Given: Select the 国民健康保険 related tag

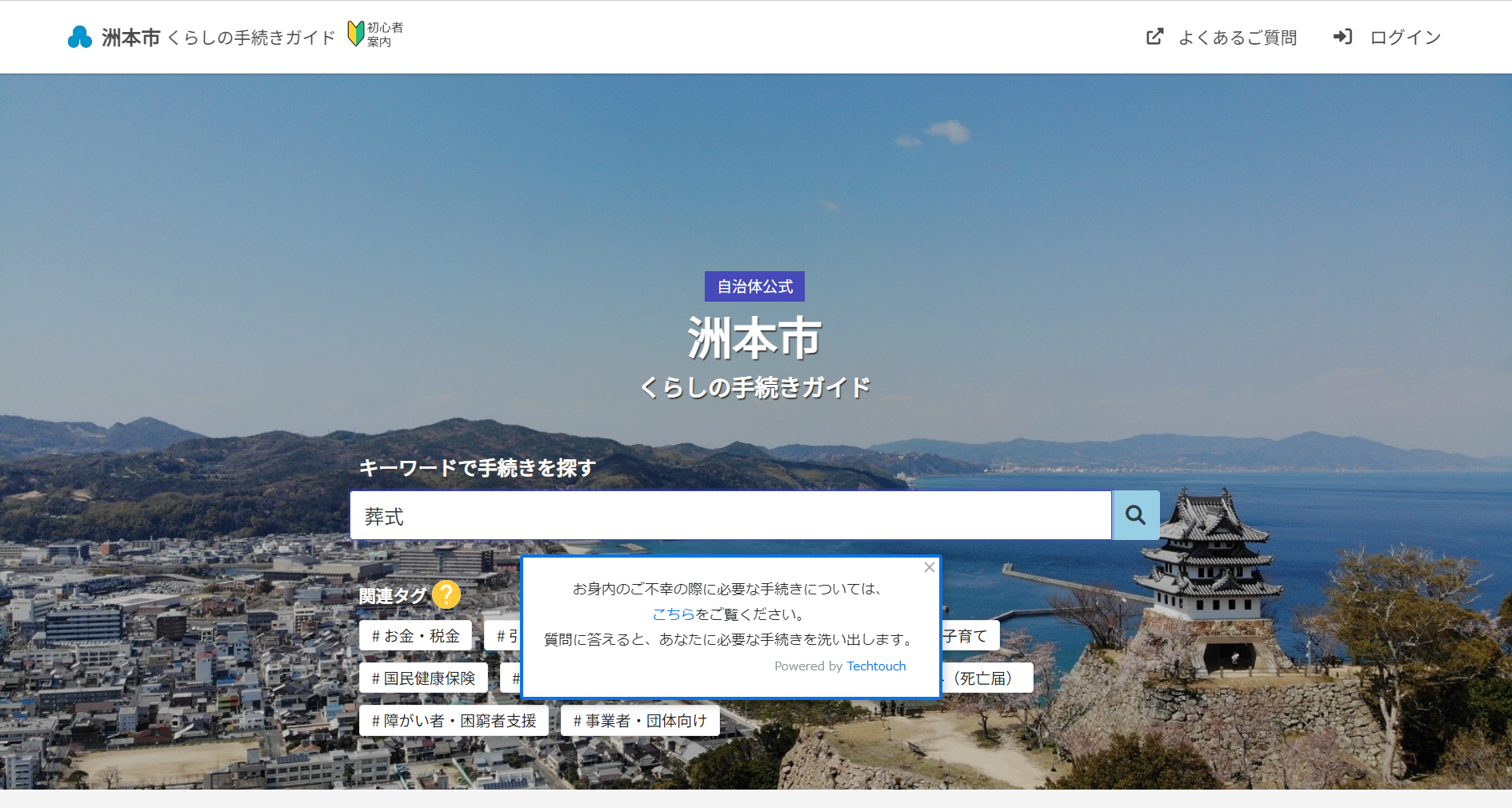Looking at the screenshot, I should (424, 678).
